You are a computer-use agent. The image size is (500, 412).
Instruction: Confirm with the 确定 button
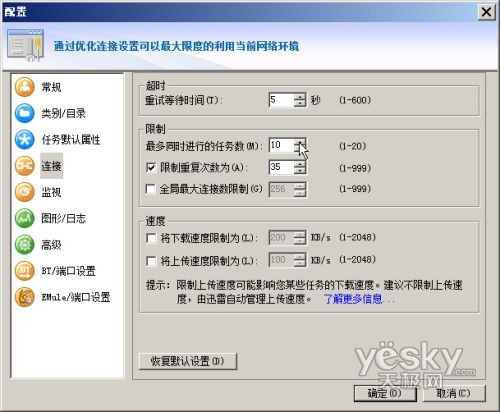tap(385, 394)
